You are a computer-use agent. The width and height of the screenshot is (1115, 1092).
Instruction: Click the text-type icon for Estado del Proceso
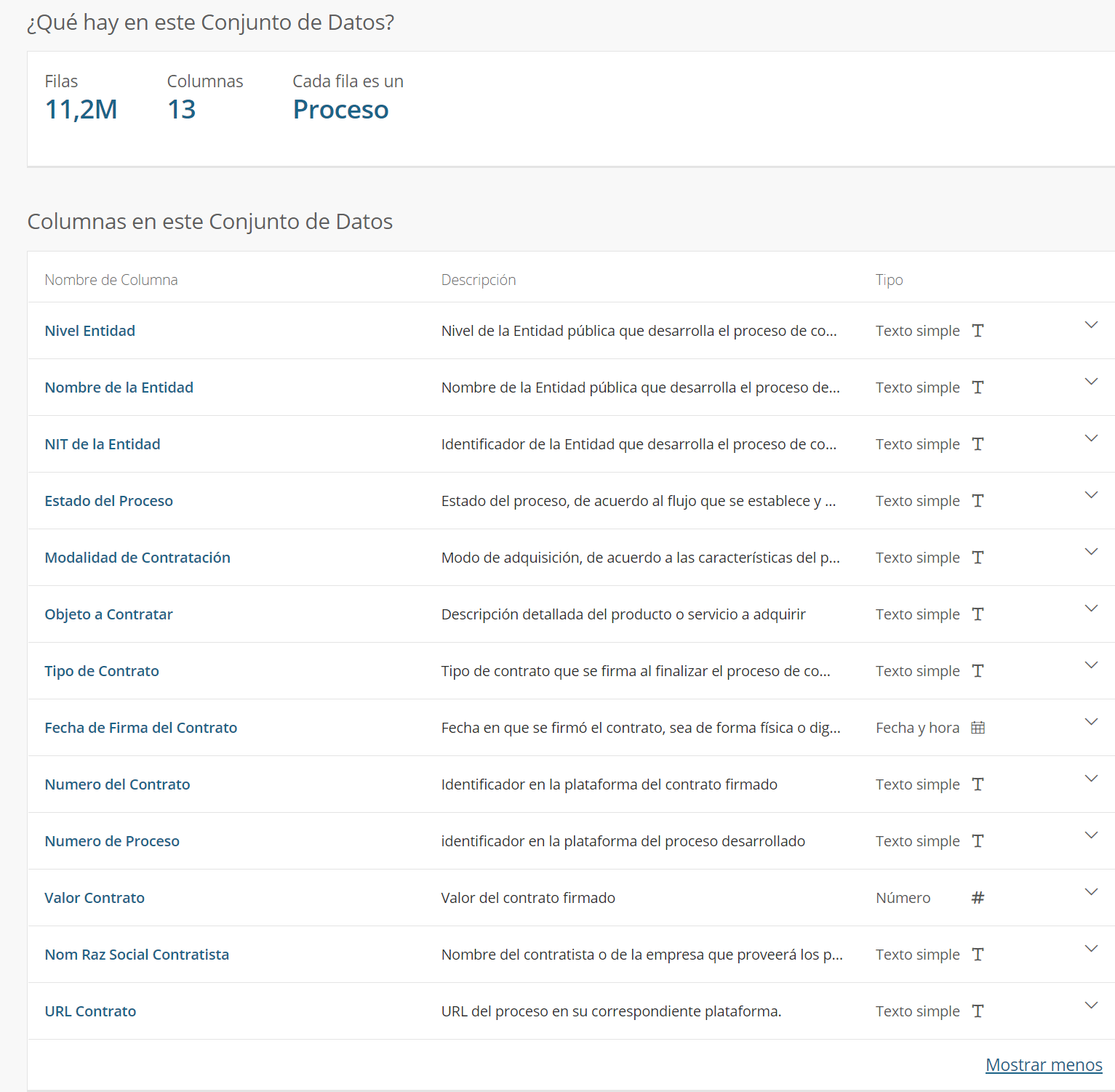point(978,500)
